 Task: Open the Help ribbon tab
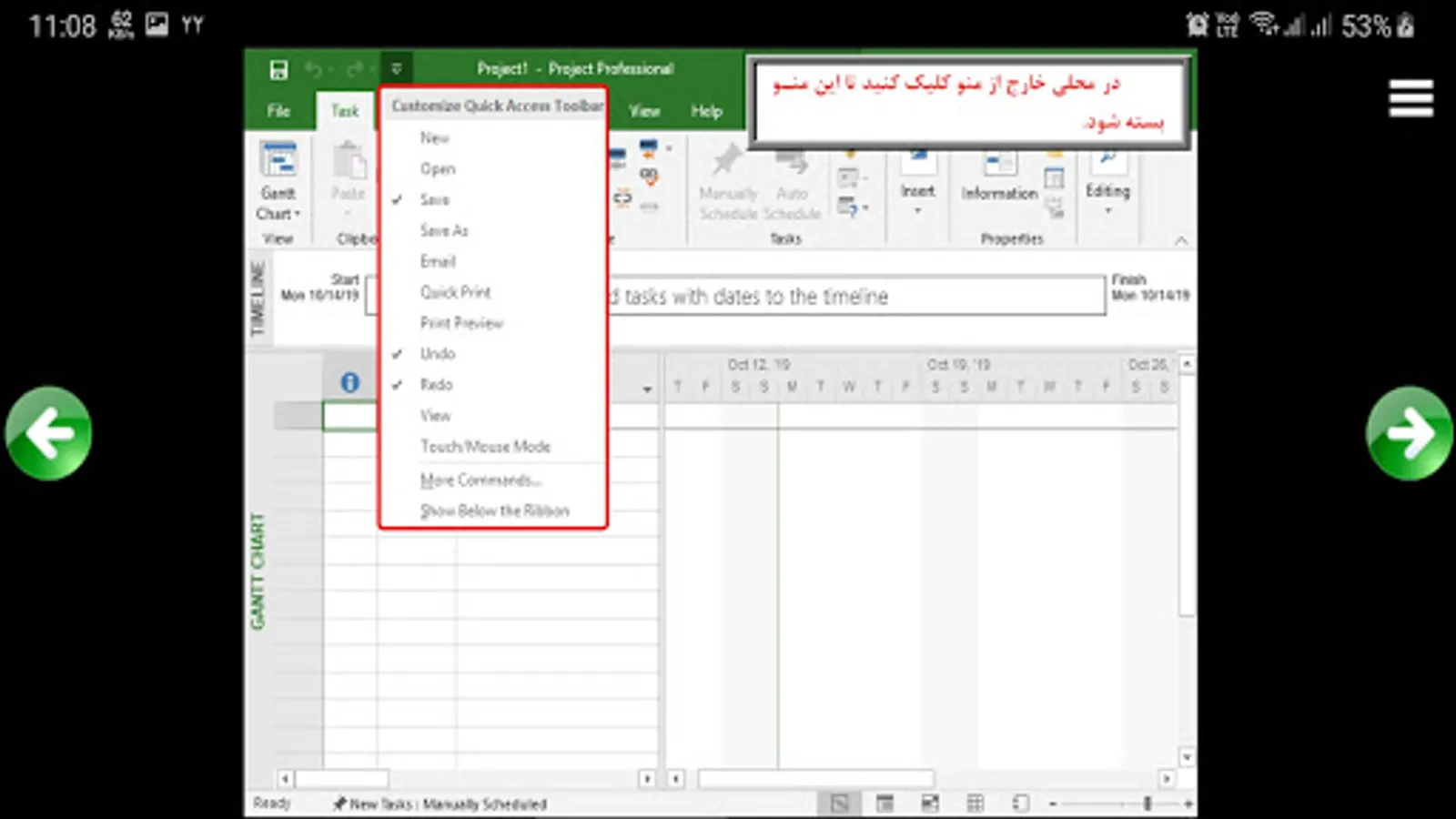point(706,111)
